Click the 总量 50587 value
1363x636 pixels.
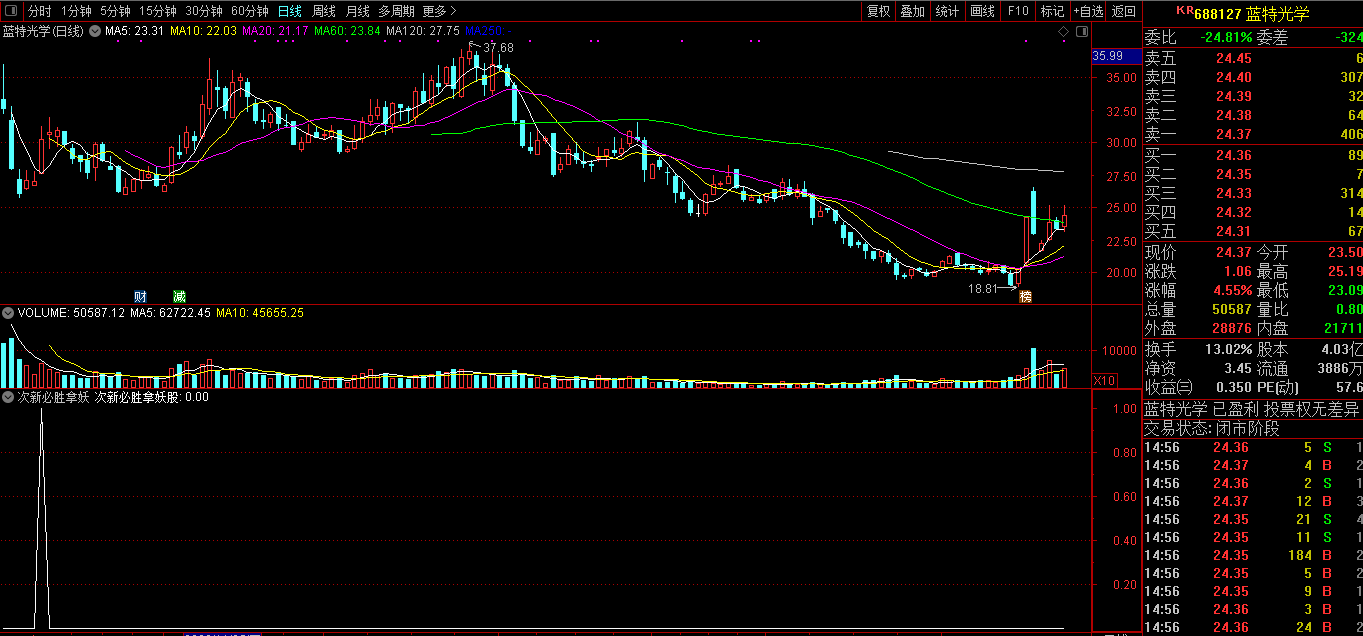[1231, 309]
